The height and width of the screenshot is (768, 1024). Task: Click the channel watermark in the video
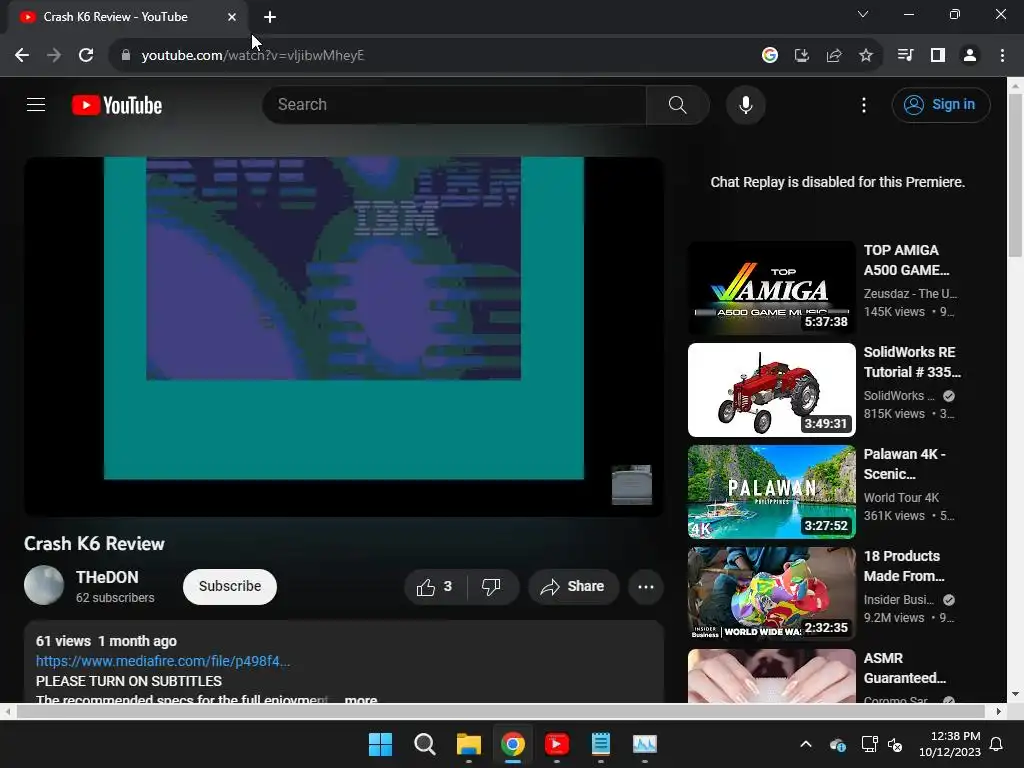point(632,485)
